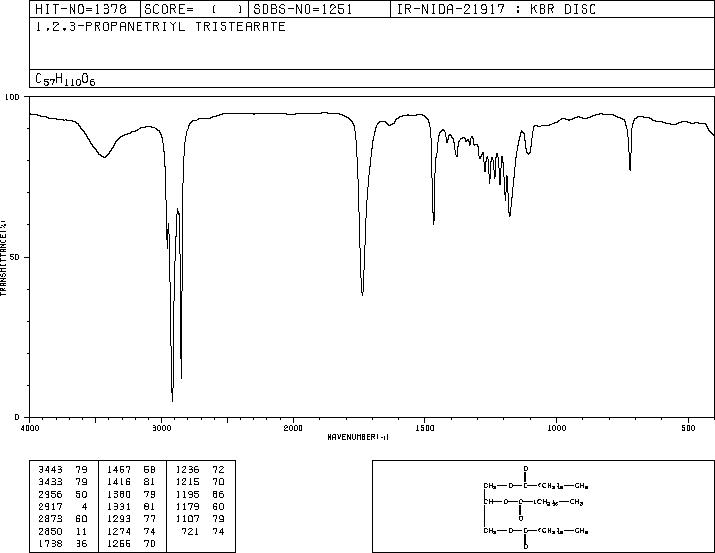Click the deepest C-H stretch peak minimum near 2917
This screenshot has height=553, width=715.
(172, 400)
